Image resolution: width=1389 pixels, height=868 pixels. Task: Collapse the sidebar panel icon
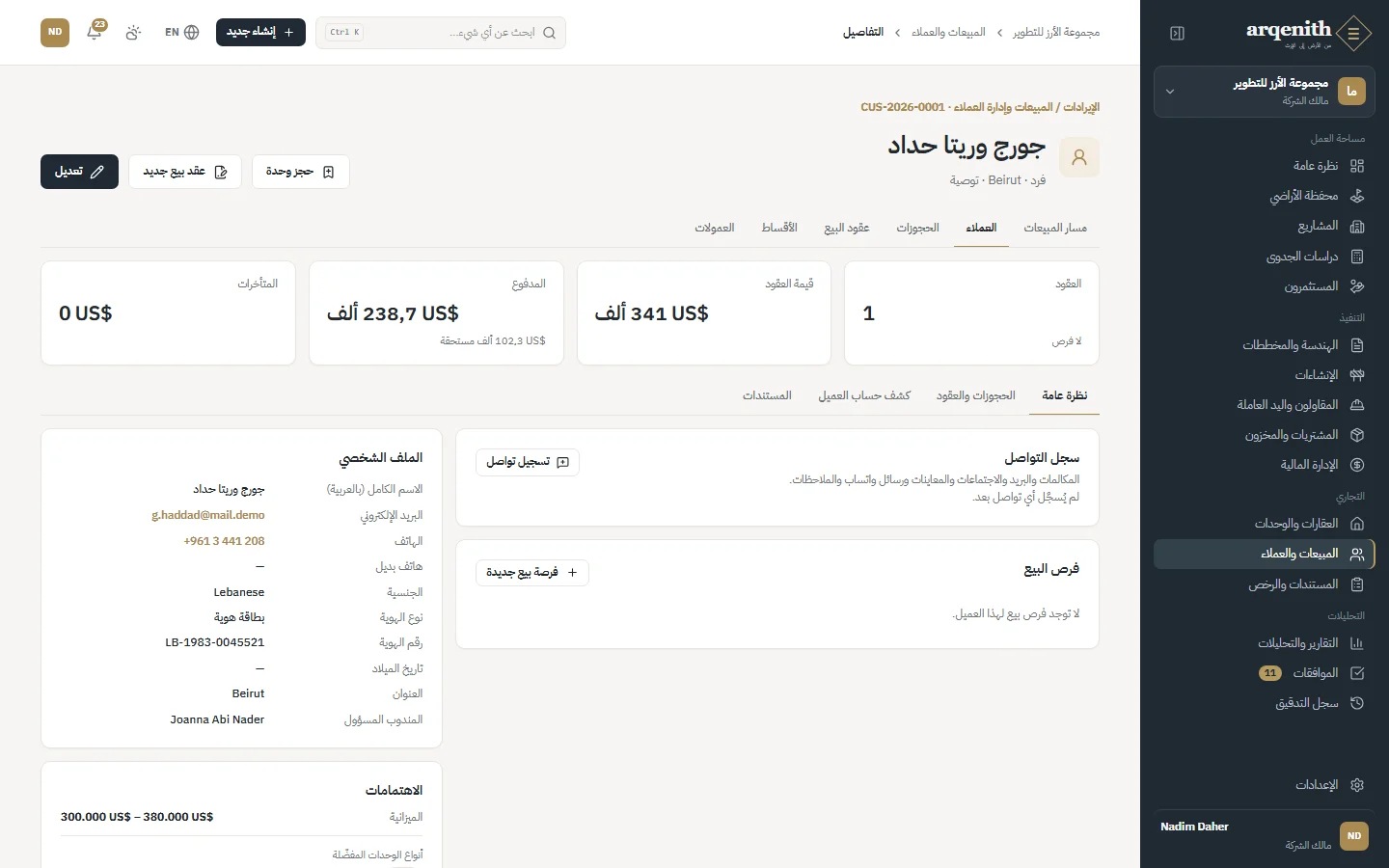[x=1177, y=33]
